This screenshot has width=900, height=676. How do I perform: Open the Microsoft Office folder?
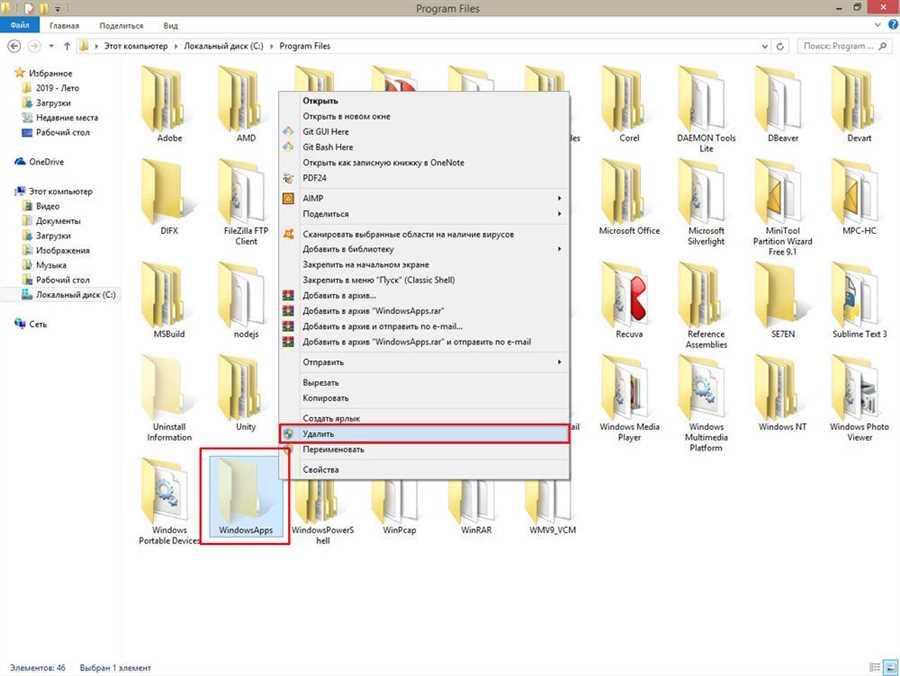629,197
